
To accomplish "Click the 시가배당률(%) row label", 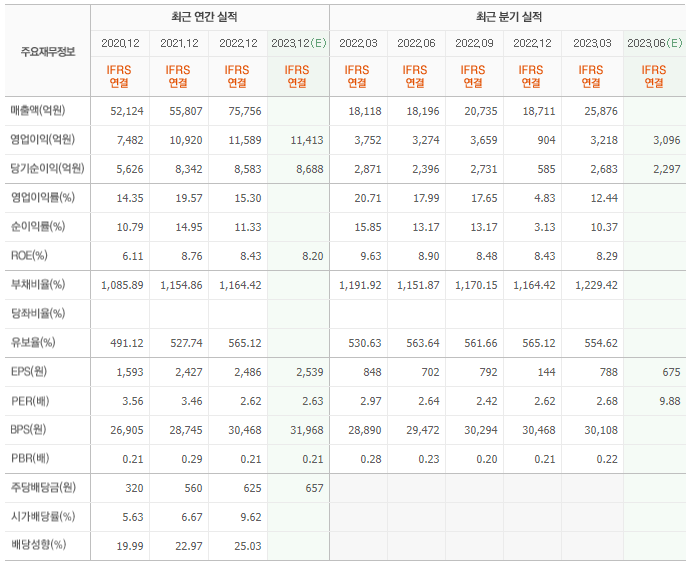I will click(43, 516).
